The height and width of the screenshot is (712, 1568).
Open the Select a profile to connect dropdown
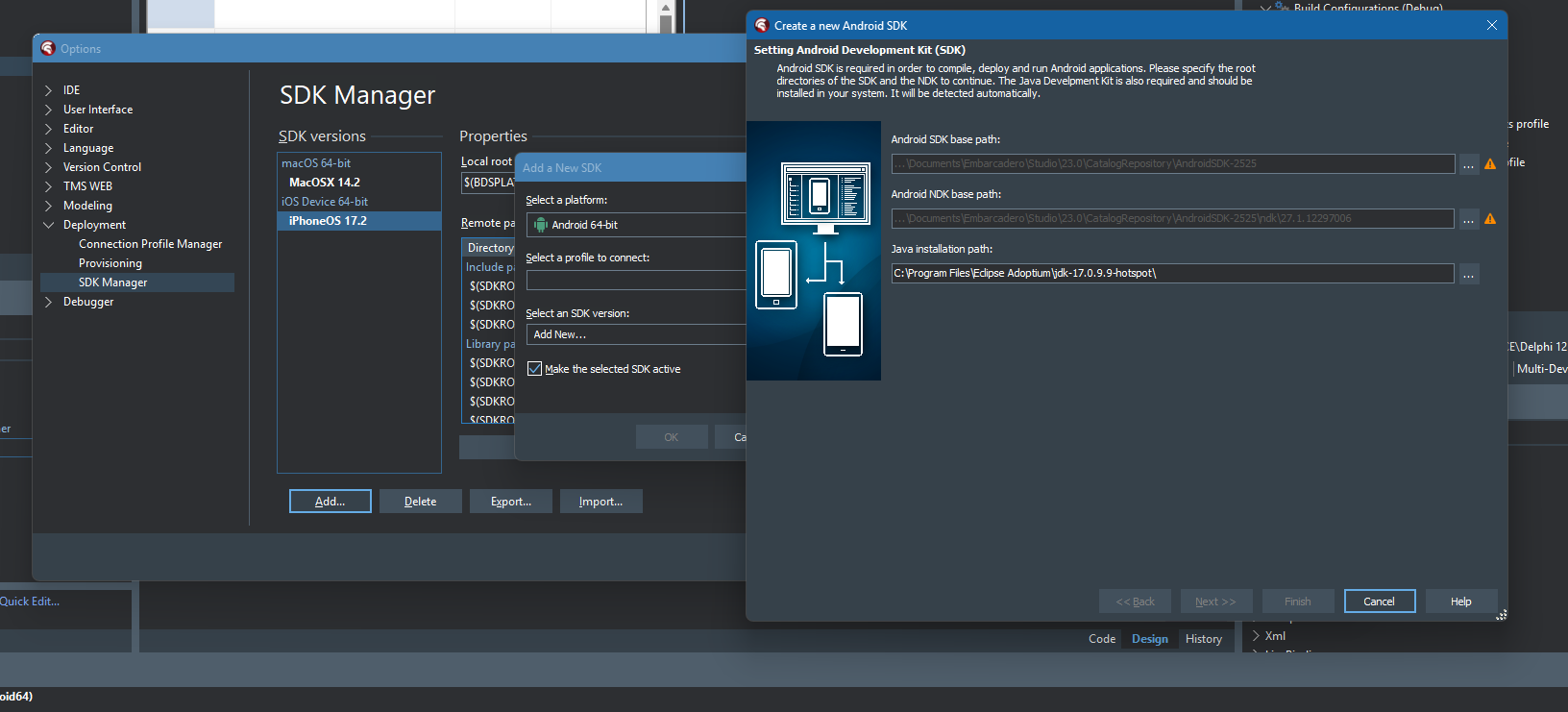[x=636, y=280]
